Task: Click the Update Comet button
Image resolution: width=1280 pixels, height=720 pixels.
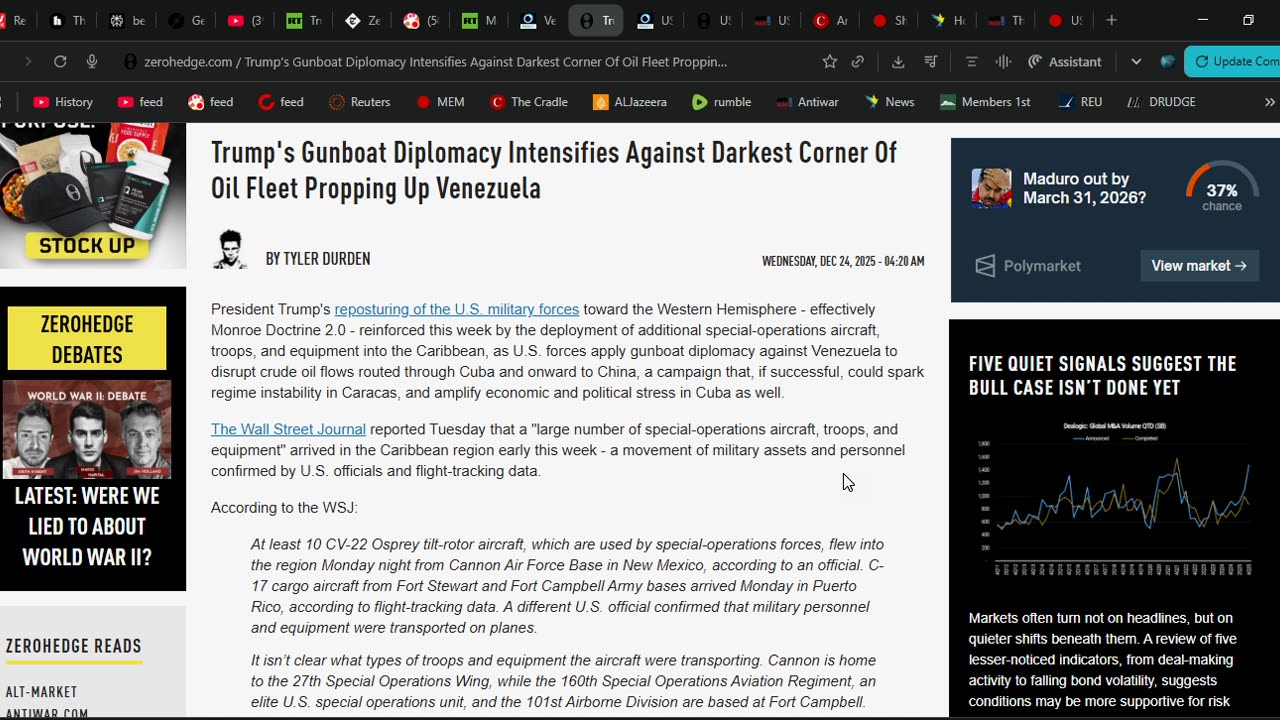Action: pos(1233,62)
